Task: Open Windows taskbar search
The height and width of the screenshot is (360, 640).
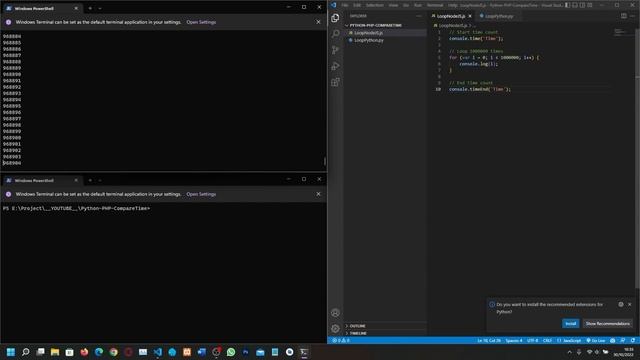Action: (25, 352)
